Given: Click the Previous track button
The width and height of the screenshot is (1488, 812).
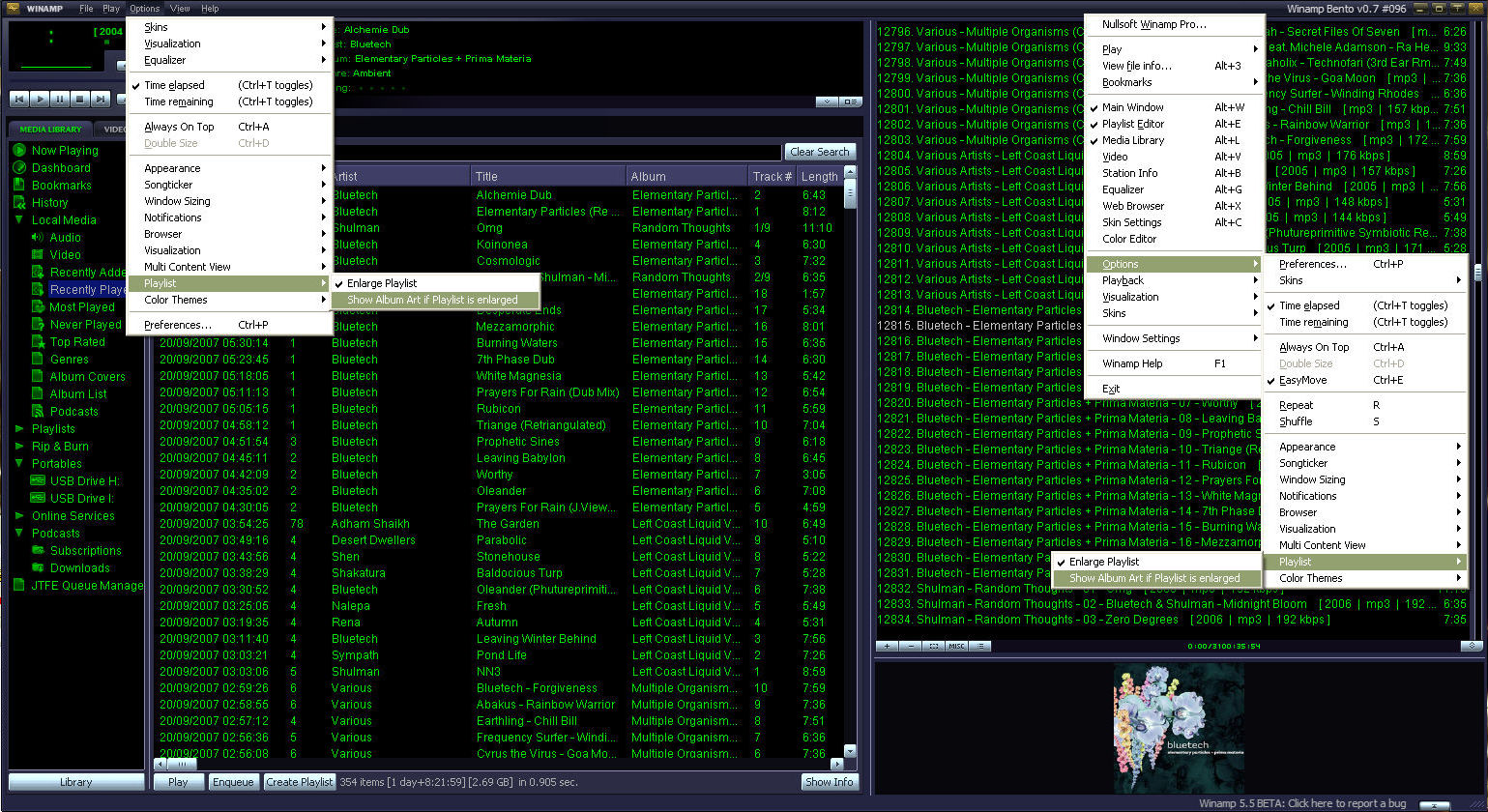Looking at the screenshot, I should (19, 99).
